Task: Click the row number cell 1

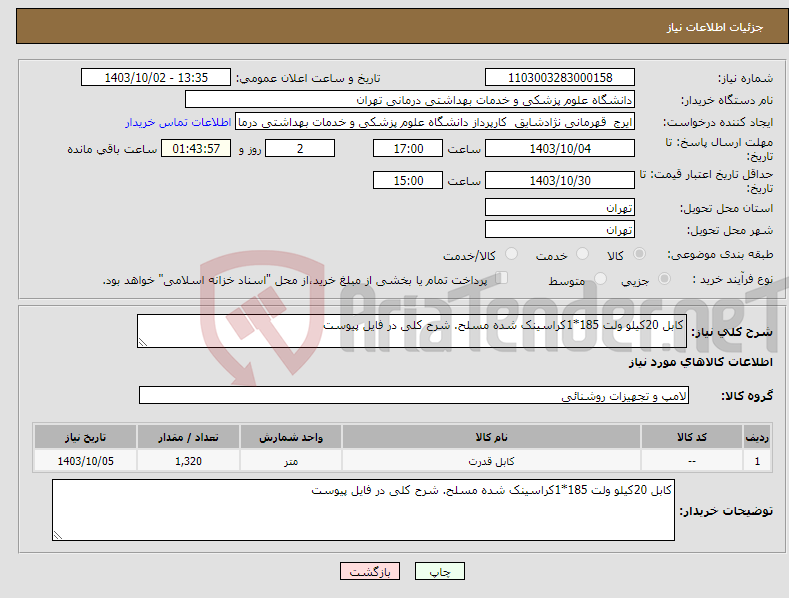Action: [757, 461]
